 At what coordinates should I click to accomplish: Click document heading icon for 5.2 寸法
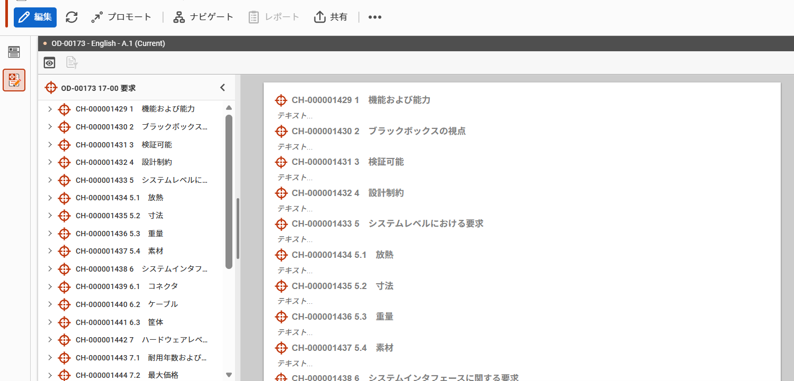(x=281, y=286)
